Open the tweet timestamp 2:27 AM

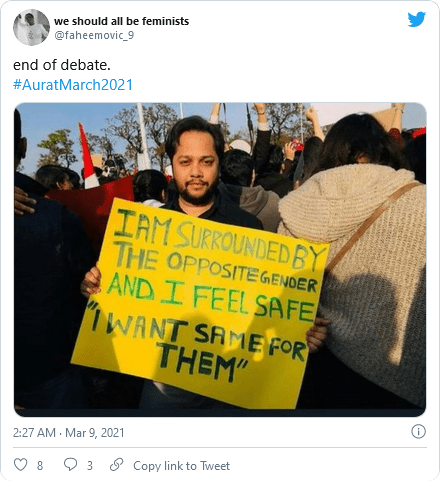[34, 433]
